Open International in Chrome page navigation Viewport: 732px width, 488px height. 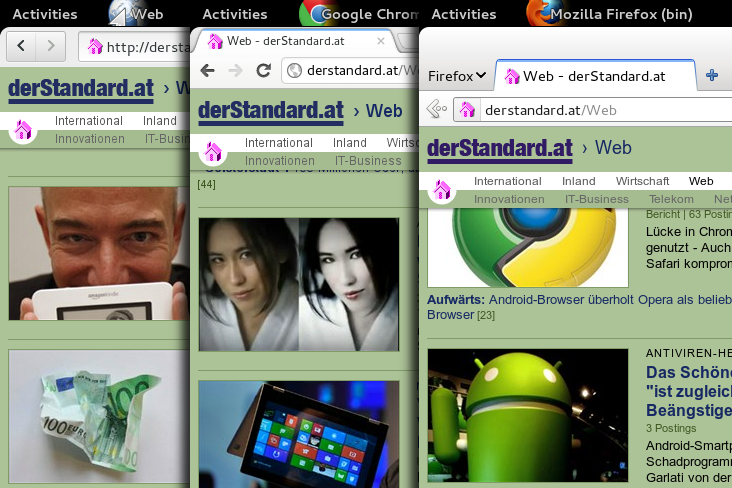[279, 143]
